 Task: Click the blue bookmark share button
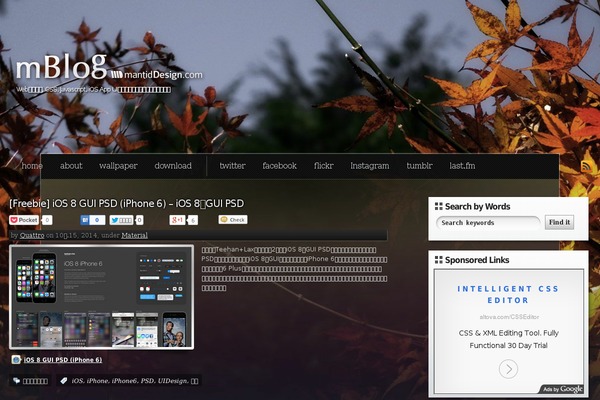[x=93, y=220]
